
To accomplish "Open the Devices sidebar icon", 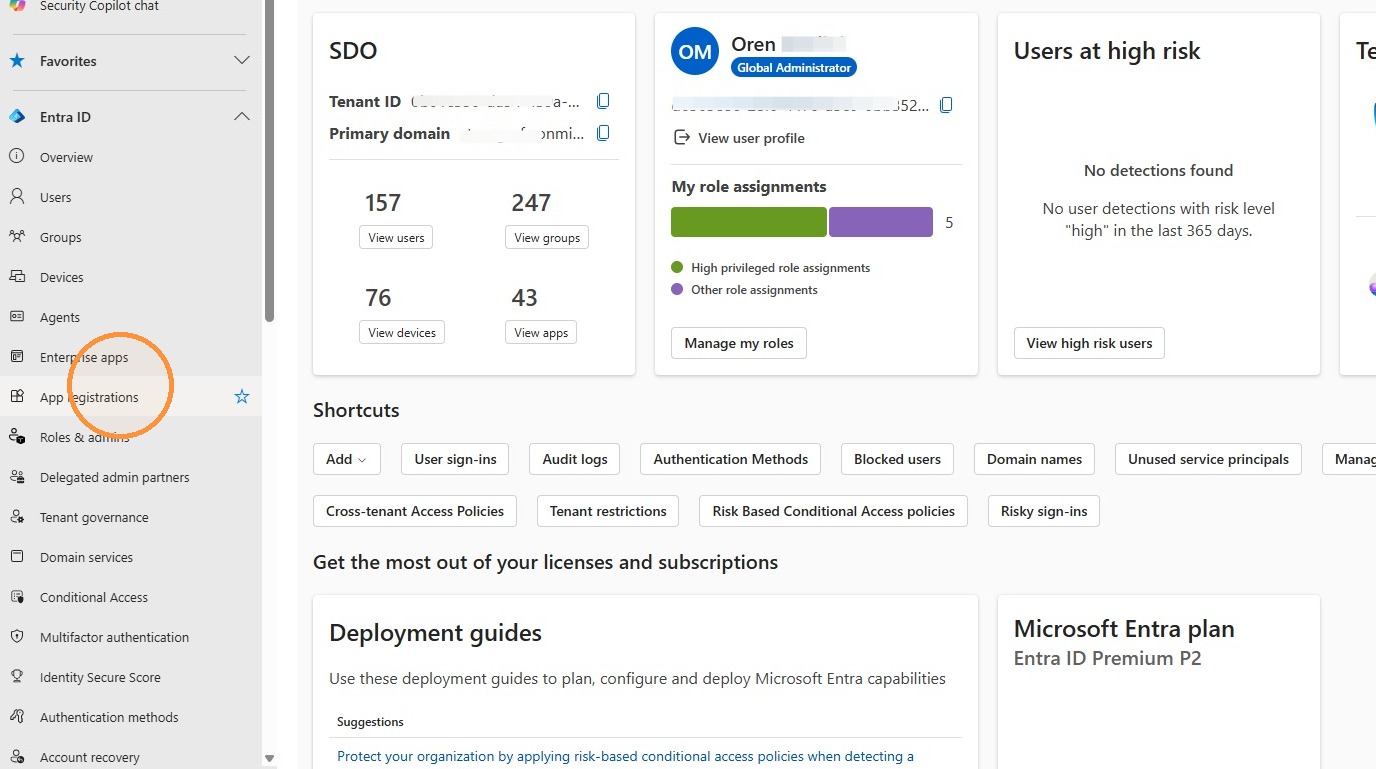I will click(x=17, y=277).
